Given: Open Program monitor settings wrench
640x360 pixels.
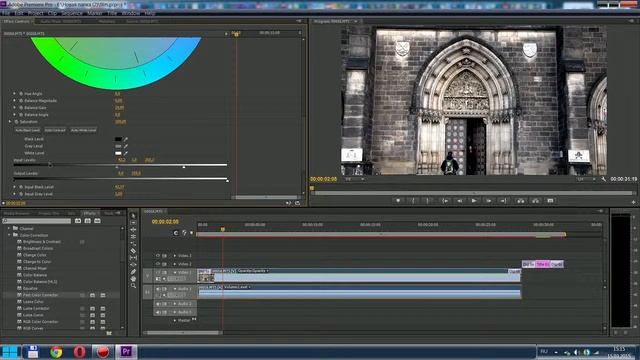Looking at the screenshot, I should pyautogui.click(x=604, y=179).
